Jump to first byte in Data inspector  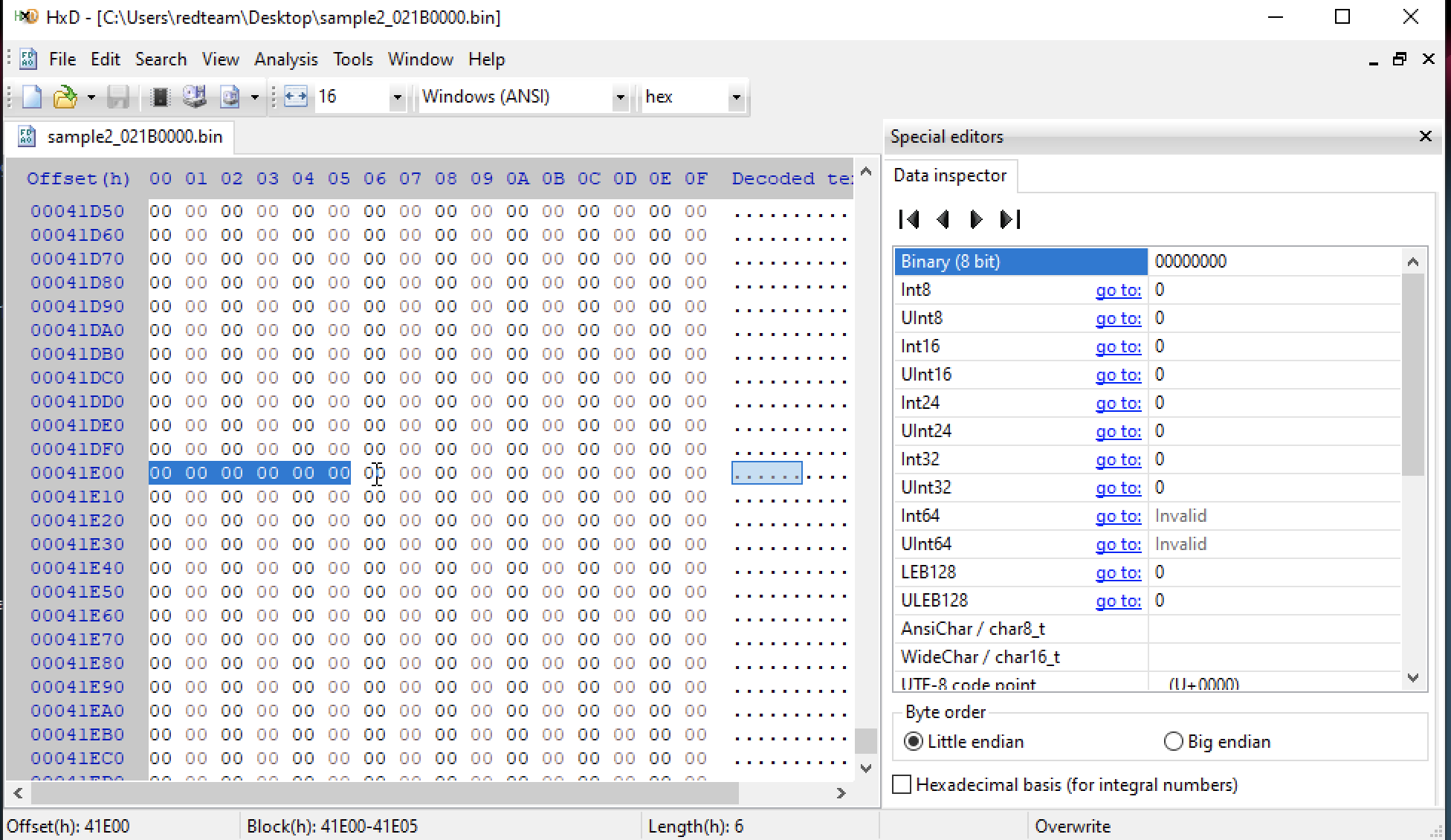click(x=909, y=219)
